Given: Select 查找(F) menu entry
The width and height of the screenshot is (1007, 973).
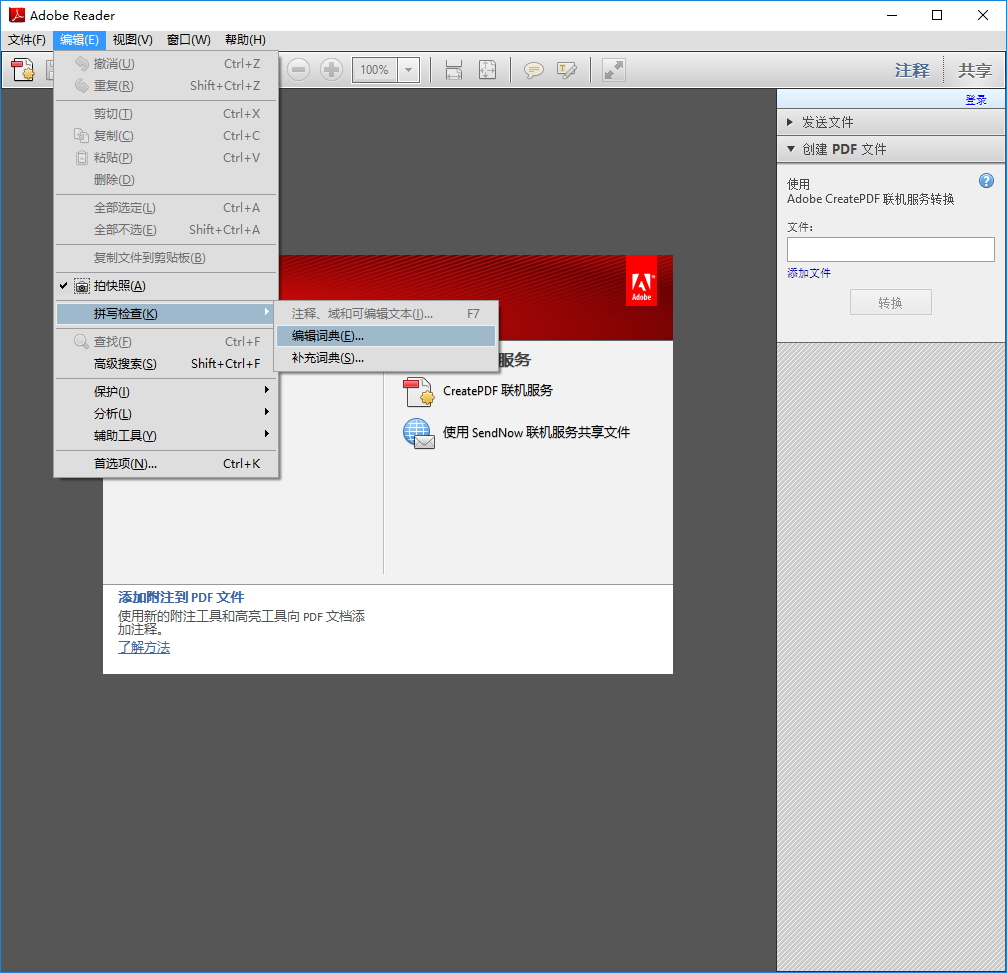Looking at the screenshot, I should coord(166,342).
